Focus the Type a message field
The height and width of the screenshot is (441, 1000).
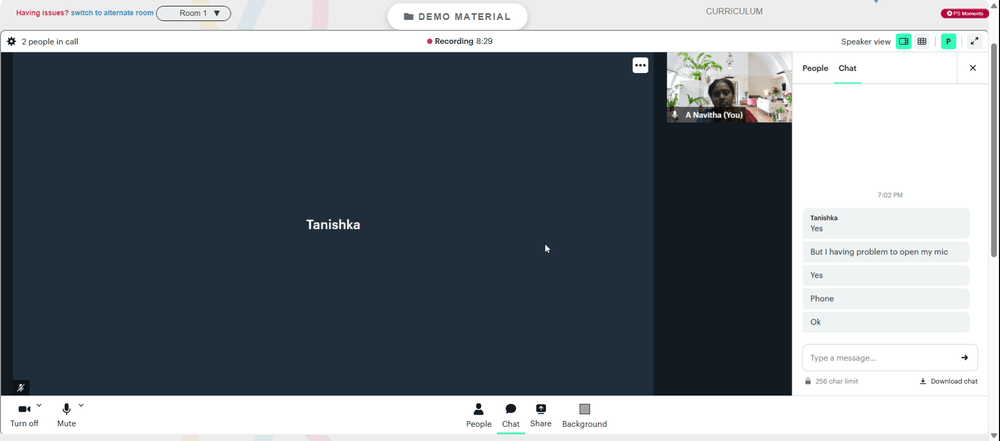pyautogui.click(x=890, y=357)
